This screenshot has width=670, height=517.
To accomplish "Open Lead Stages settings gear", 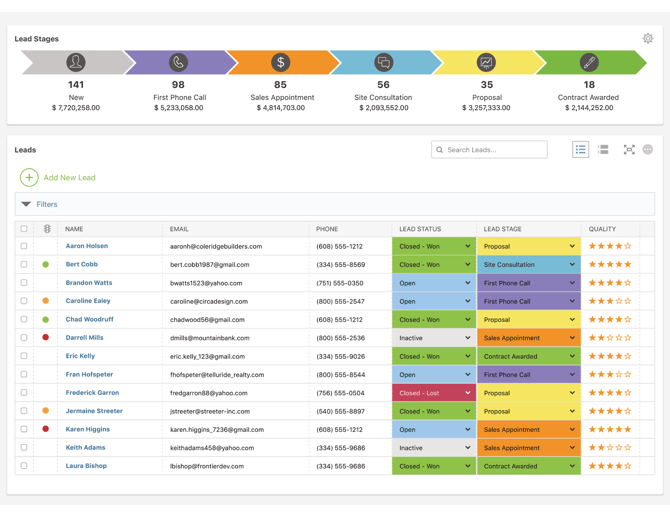I will click(648, 38).
